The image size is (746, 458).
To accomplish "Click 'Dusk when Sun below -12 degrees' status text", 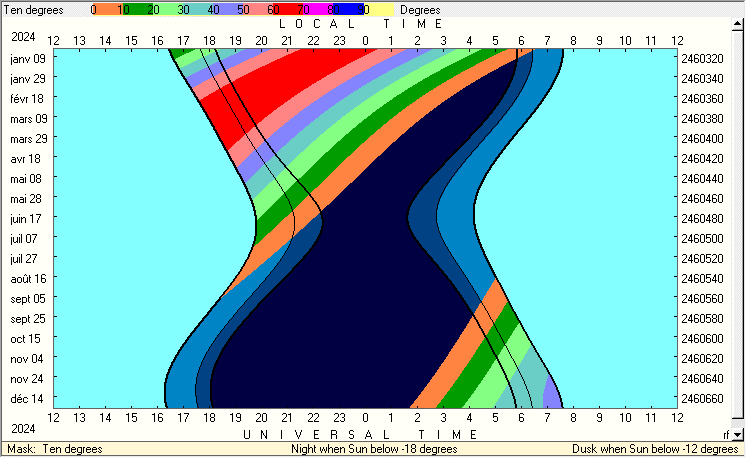I will [655, 449].
